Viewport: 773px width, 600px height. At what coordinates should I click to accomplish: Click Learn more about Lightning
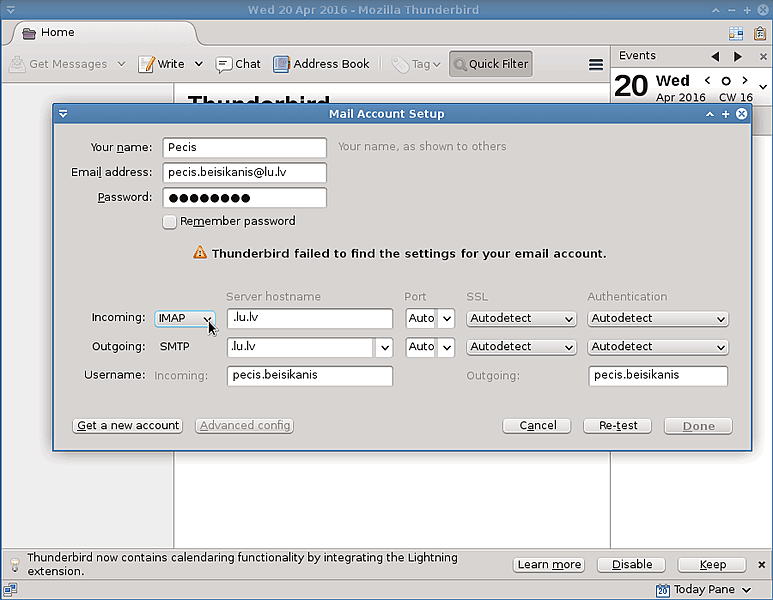pos(549,565)
